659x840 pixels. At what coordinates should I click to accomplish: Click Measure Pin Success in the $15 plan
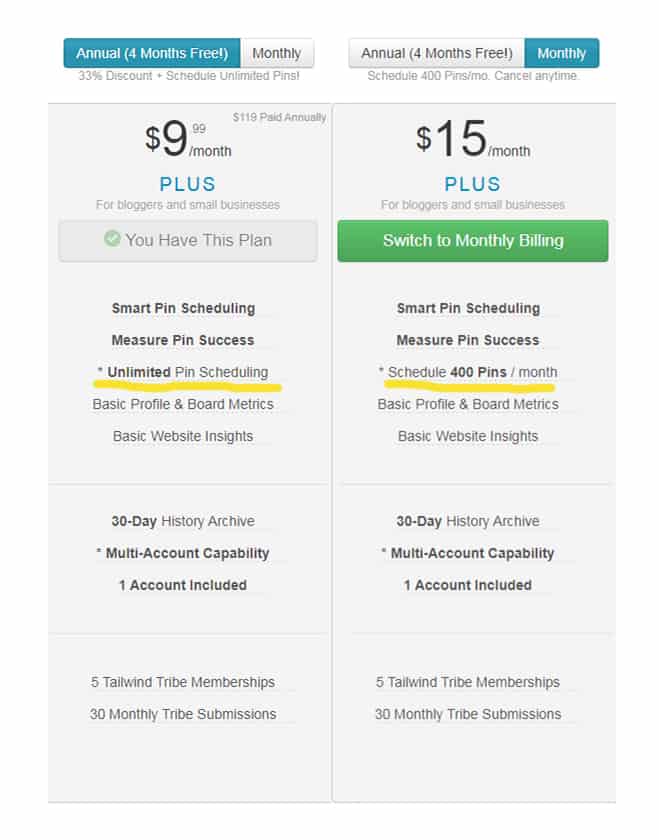coord(468,340)
